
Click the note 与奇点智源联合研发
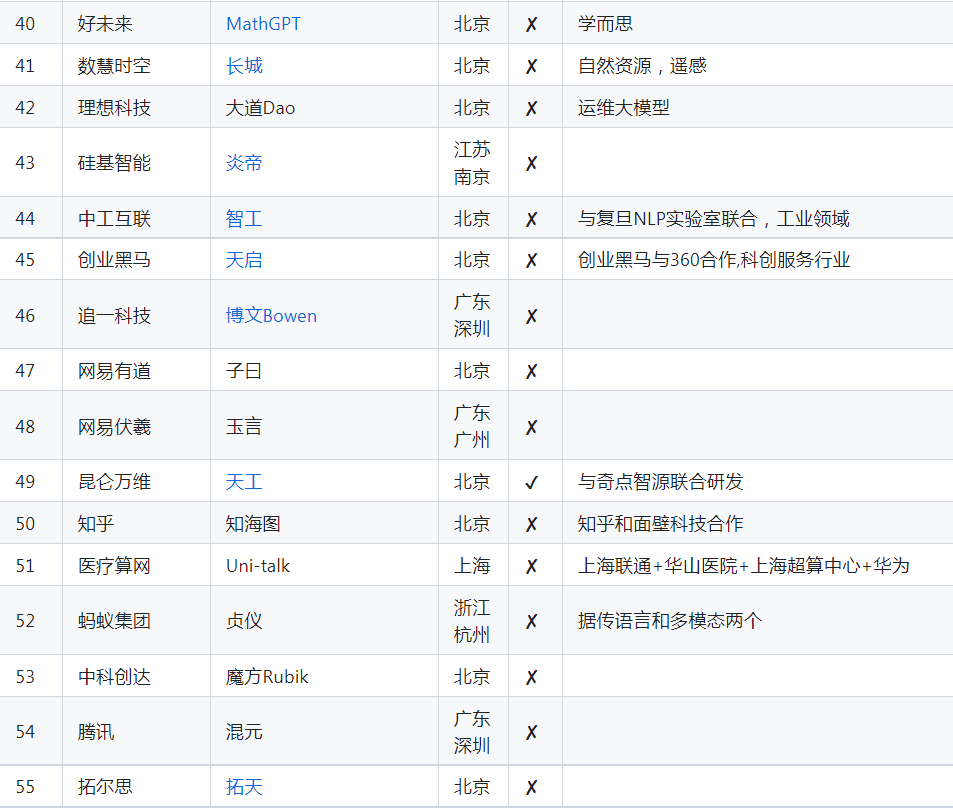(x=661, y=482)
